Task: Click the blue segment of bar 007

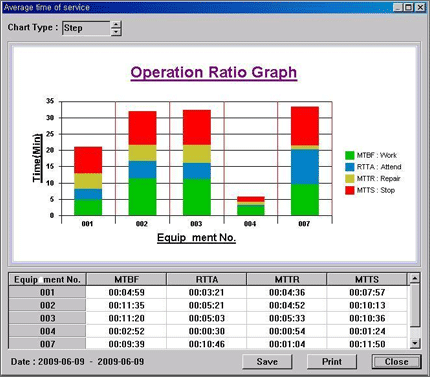Action: click(305, 167)
